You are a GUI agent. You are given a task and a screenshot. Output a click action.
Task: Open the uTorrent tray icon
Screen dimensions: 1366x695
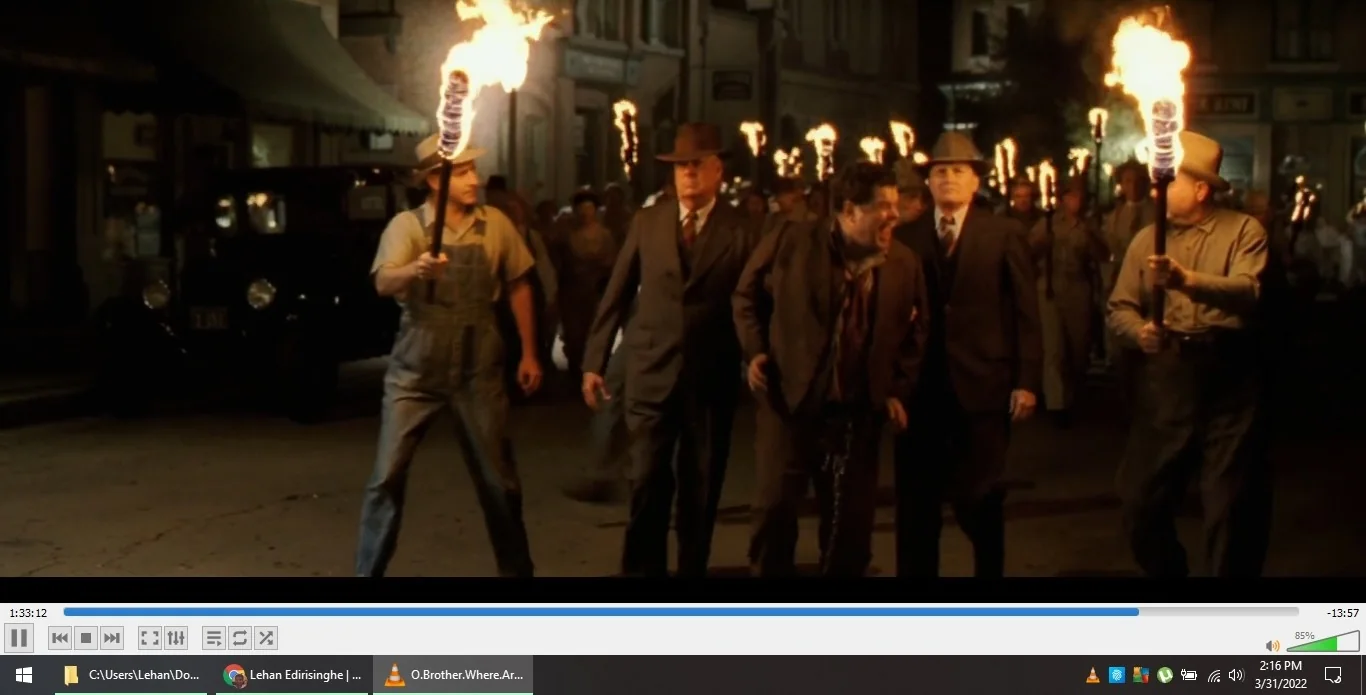point(1165,675)
